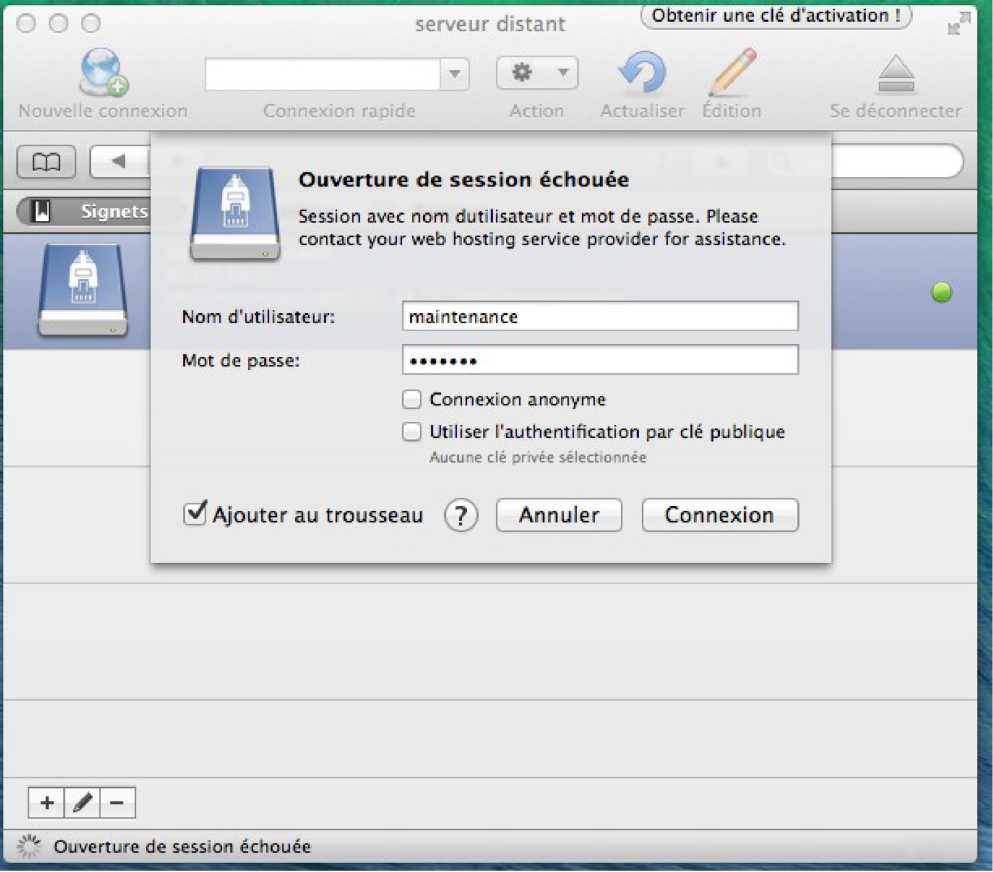Click Obtenir une clé d'activation button
The height and width of the screenshot is (872, 993).
point(776,16)
